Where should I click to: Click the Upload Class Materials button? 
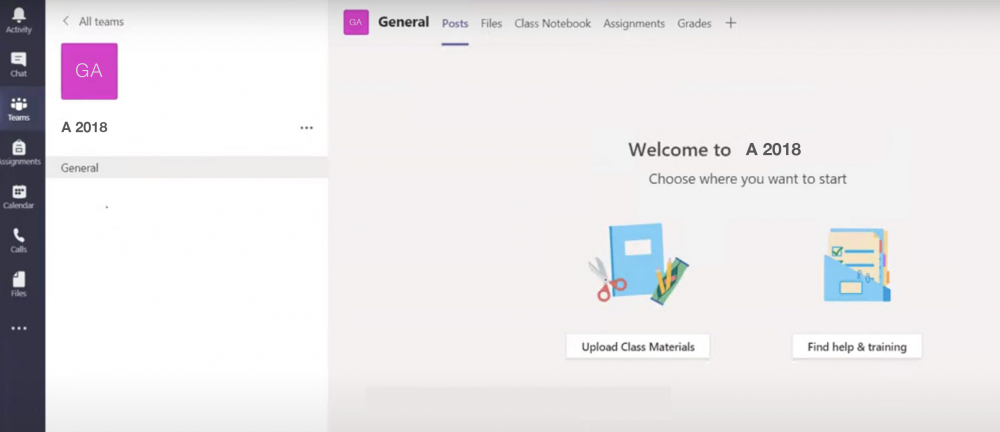tap(638, 347)
